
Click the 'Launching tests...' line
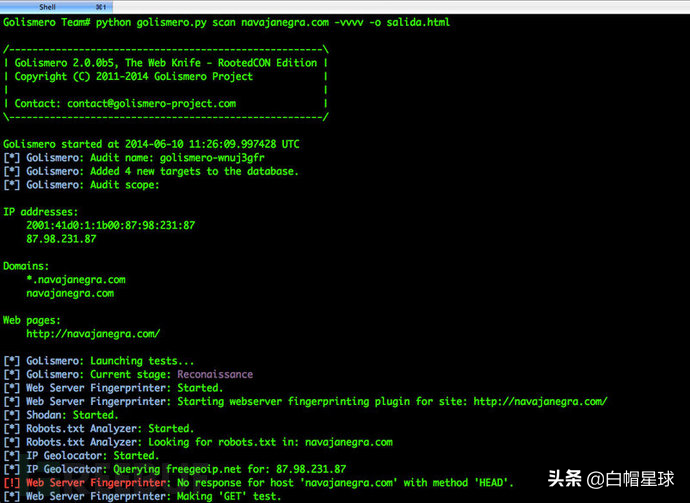coord(99,361)
